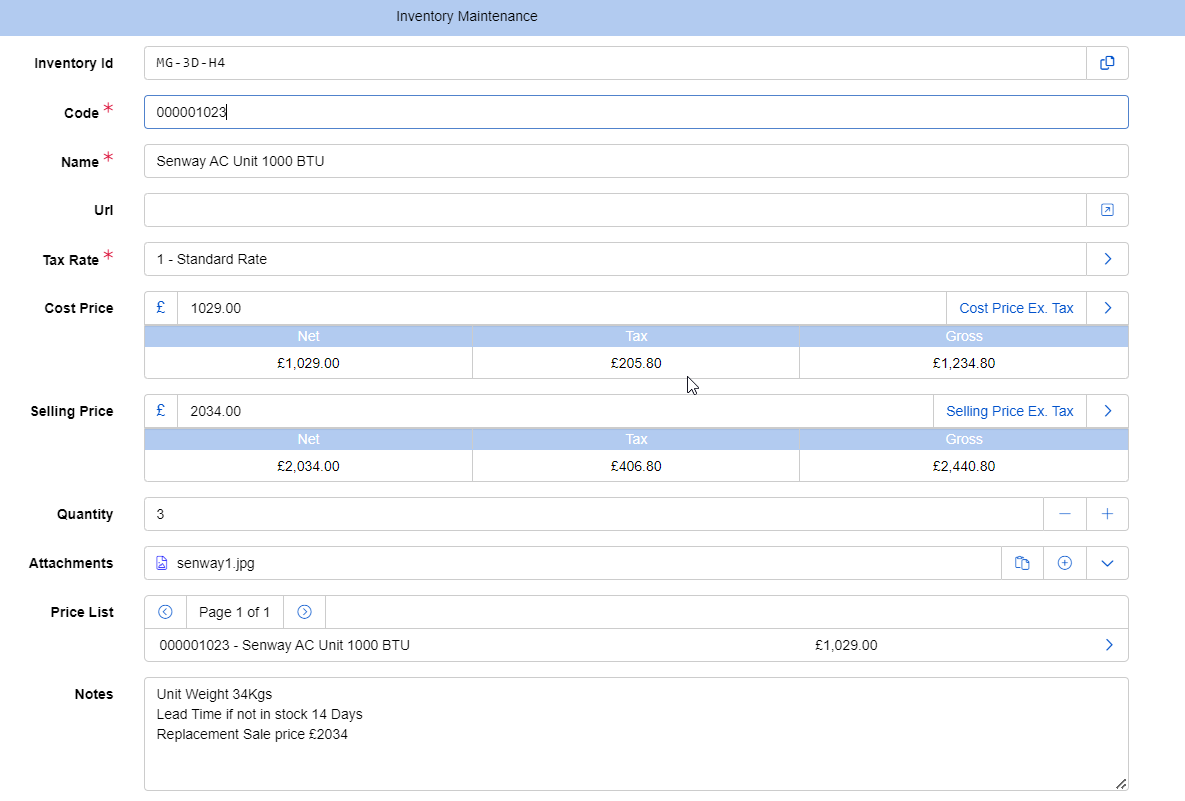The height and width of the screenshot is (801, 1185).
Task: Click the pound currency icon beside Cost Price
Action: (161, 308)
